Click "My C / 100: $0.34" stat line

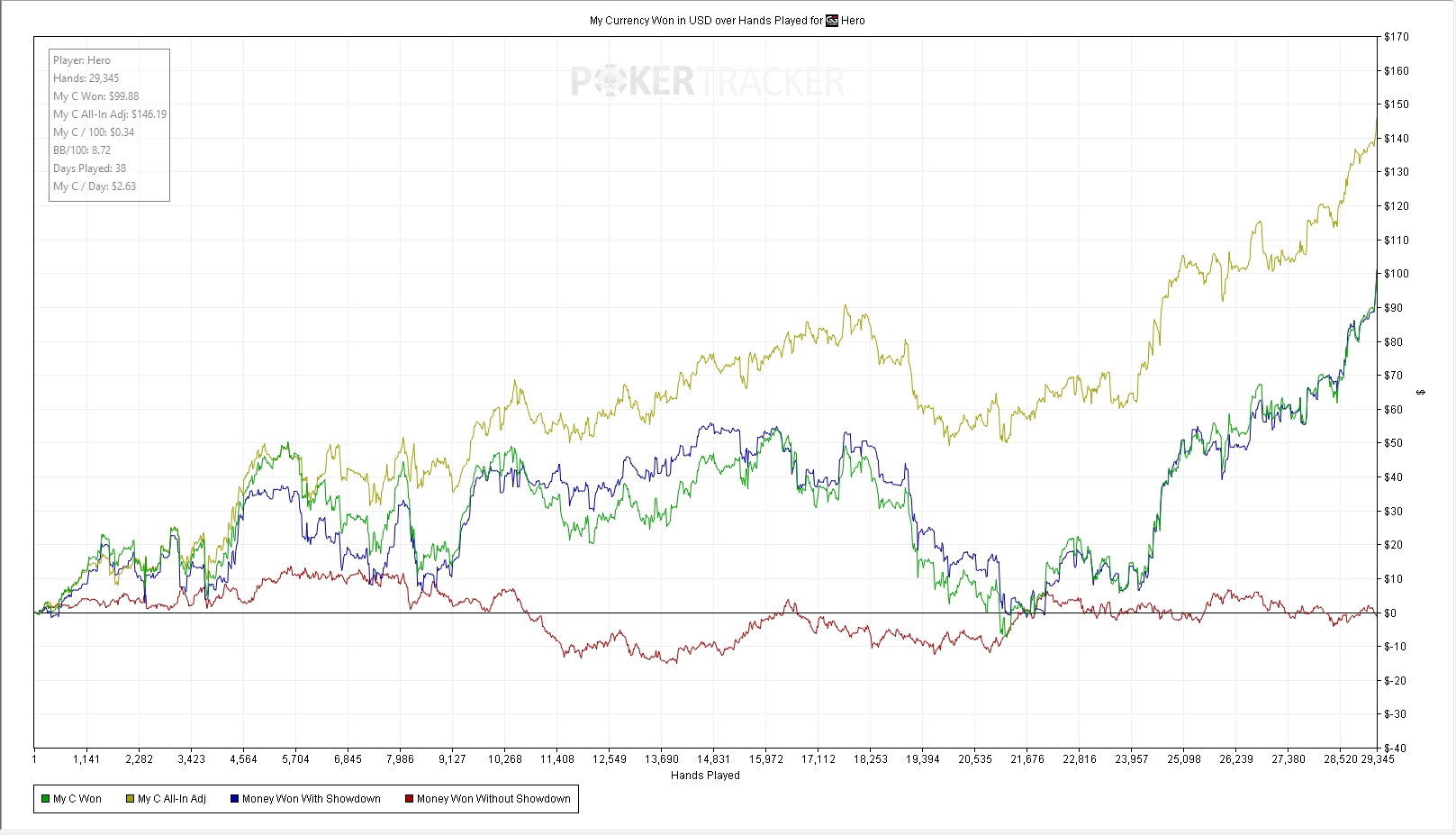(94, 132)
